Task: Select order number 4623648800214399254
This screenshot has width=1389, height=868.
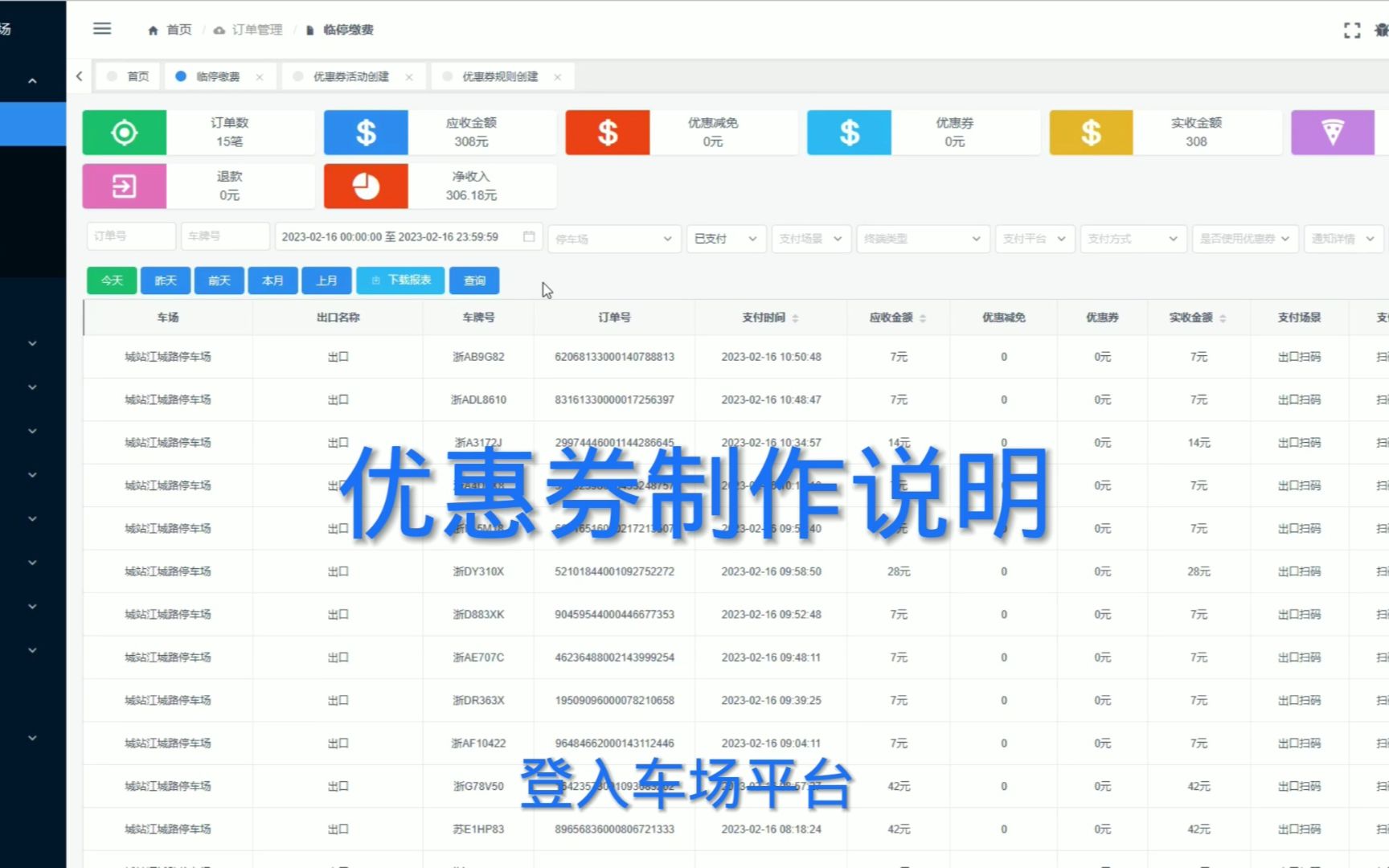Action: pyautogui.click(x=614, y=657)
